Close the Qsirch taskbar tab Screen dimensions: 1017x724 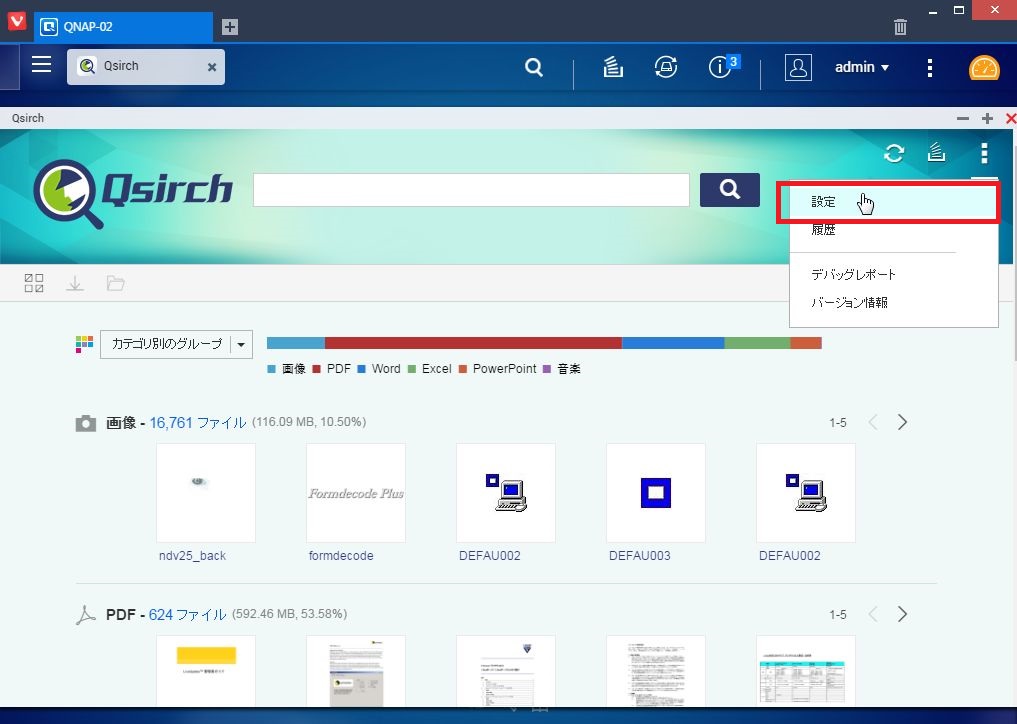211,67
